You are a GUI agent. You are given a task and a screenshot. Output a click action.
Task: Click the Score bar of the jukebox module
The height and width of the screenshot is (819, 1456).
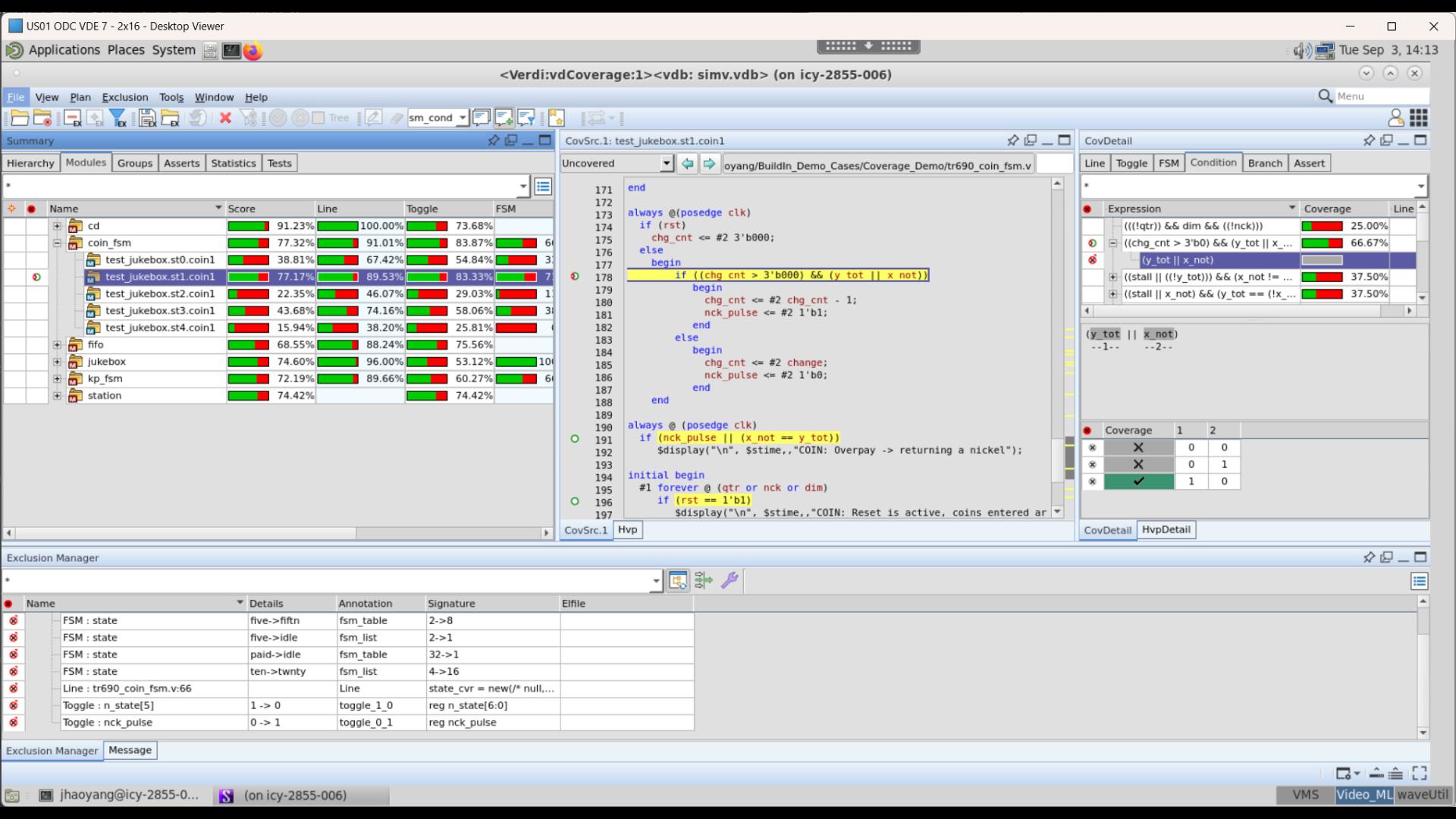point(248,362)
